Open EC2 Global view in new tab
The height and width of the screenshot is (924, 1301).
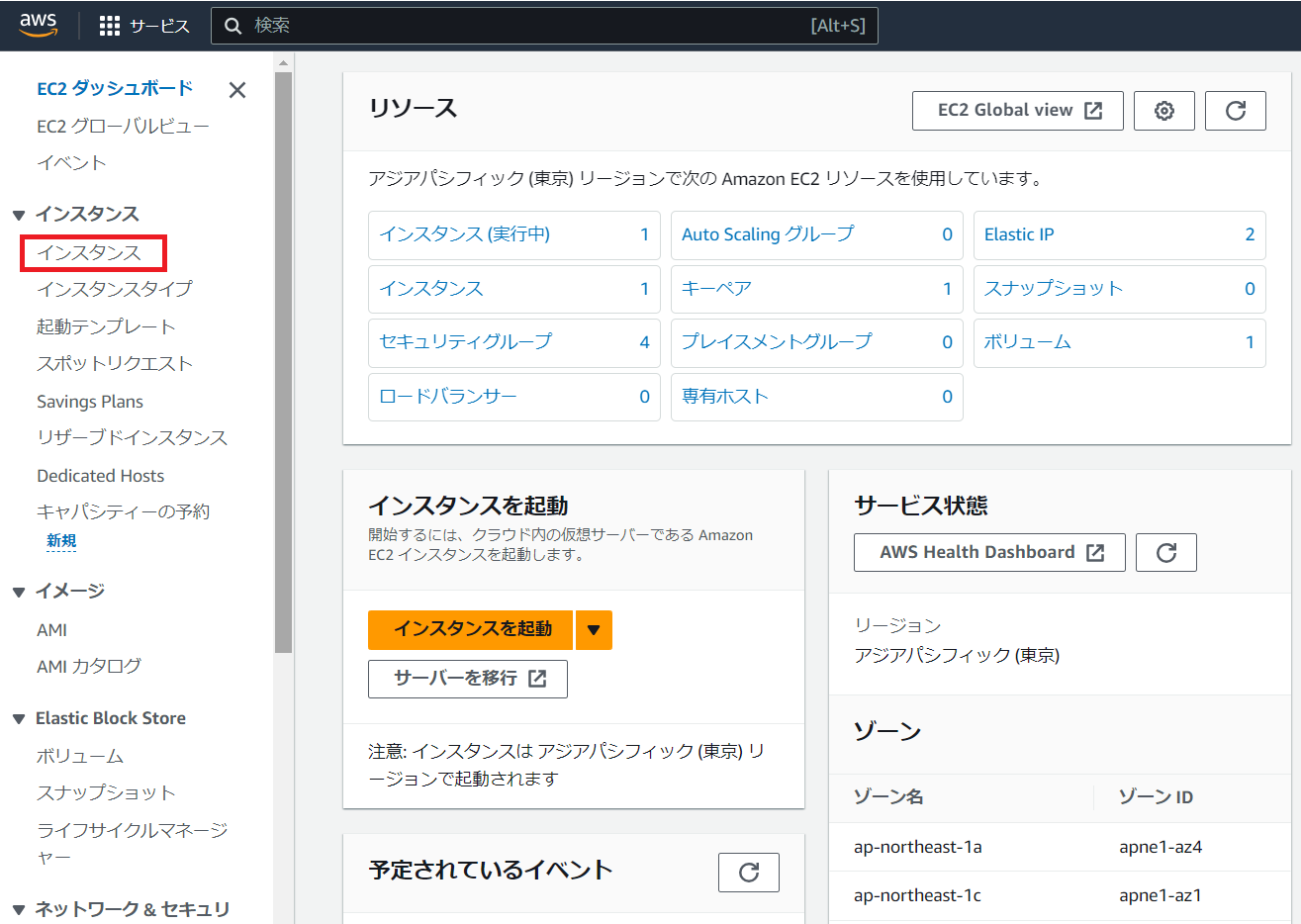coord(1017,110)
